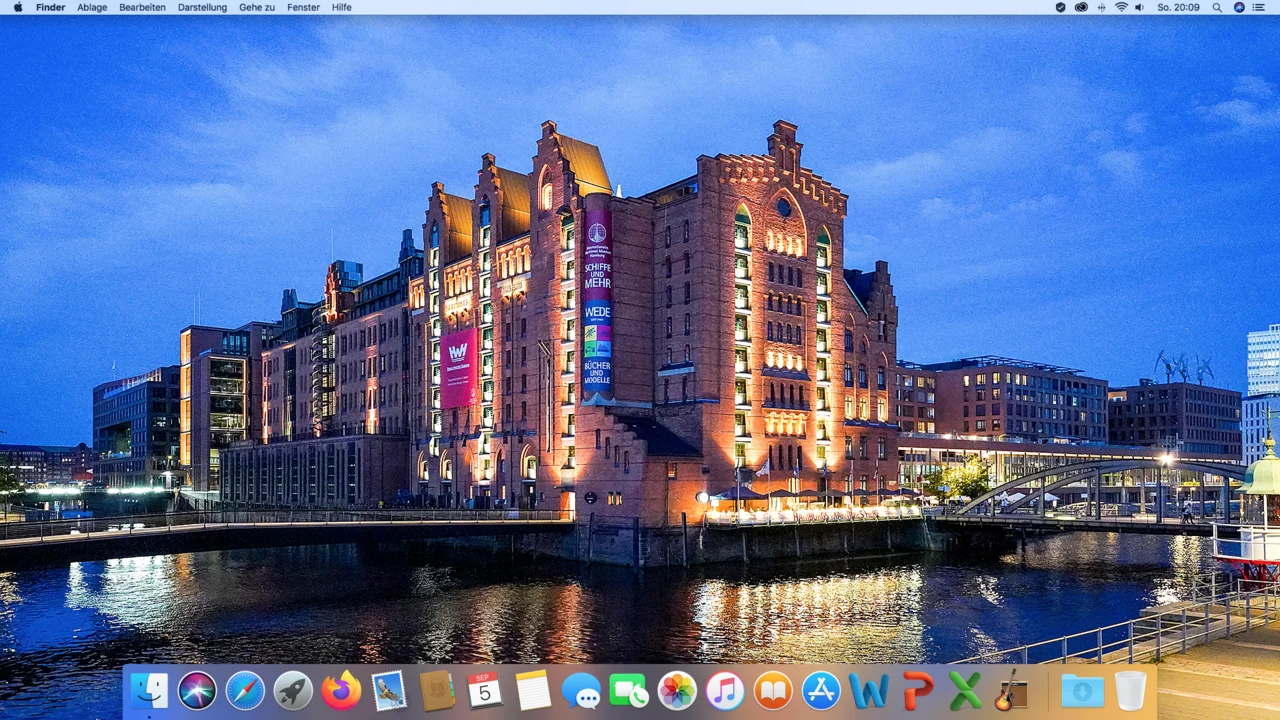The image size is (1280, 720).
Task: Open Launchpad rocket icon
Action: pyautogui.click(x=293, y=691)
